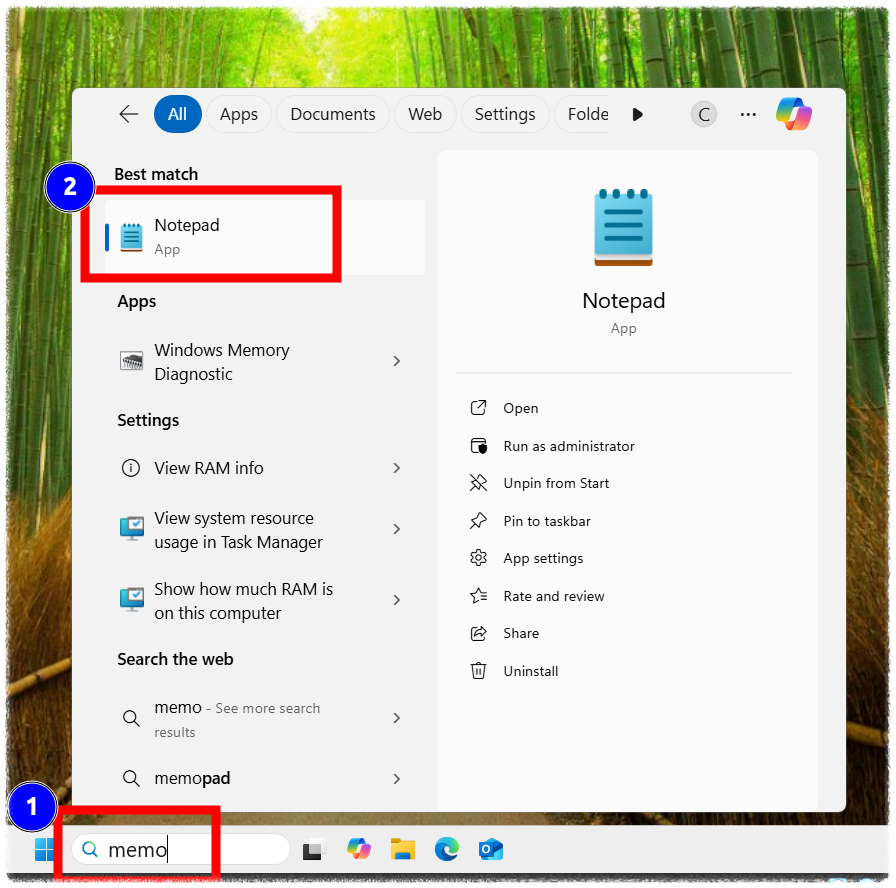Switch to the Web filter tab
896x888 pixels.
(425, 114)
